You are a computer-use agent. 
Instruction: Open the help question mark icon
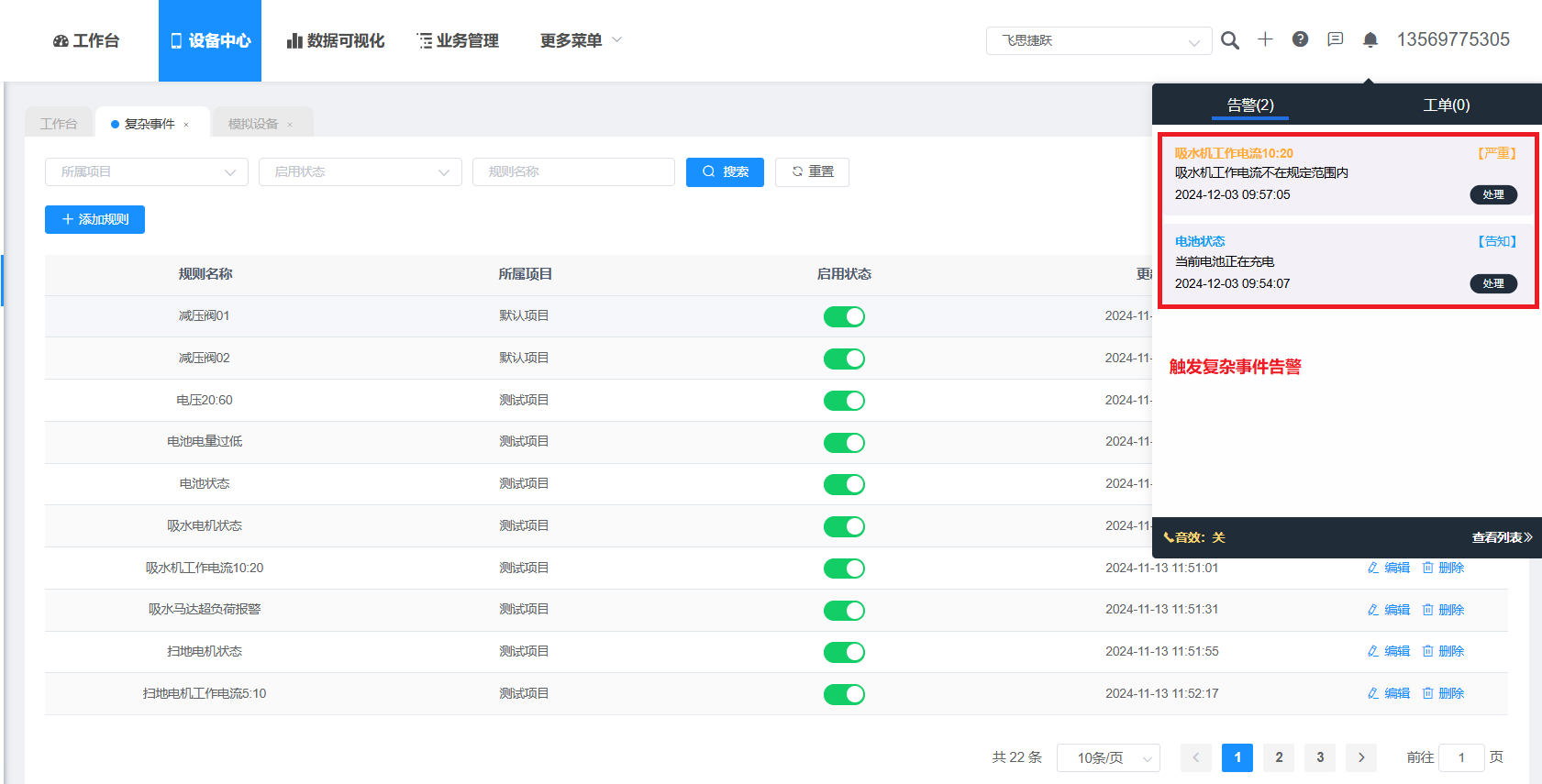pyautogui.click(x=1300, y=39)
